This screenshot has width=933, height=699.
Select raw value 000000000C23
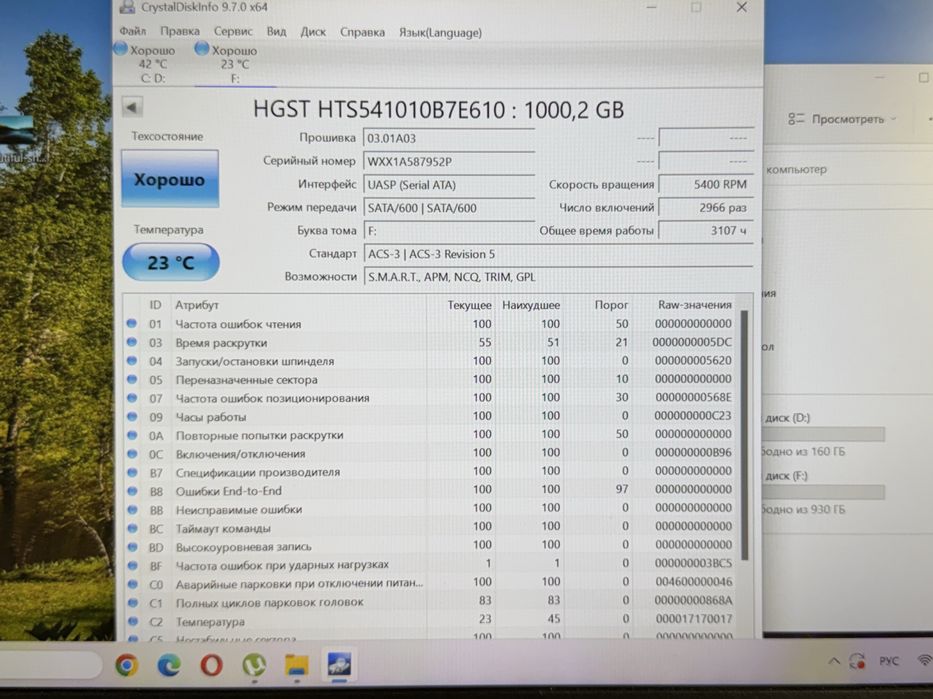click(x=693, y=416)
